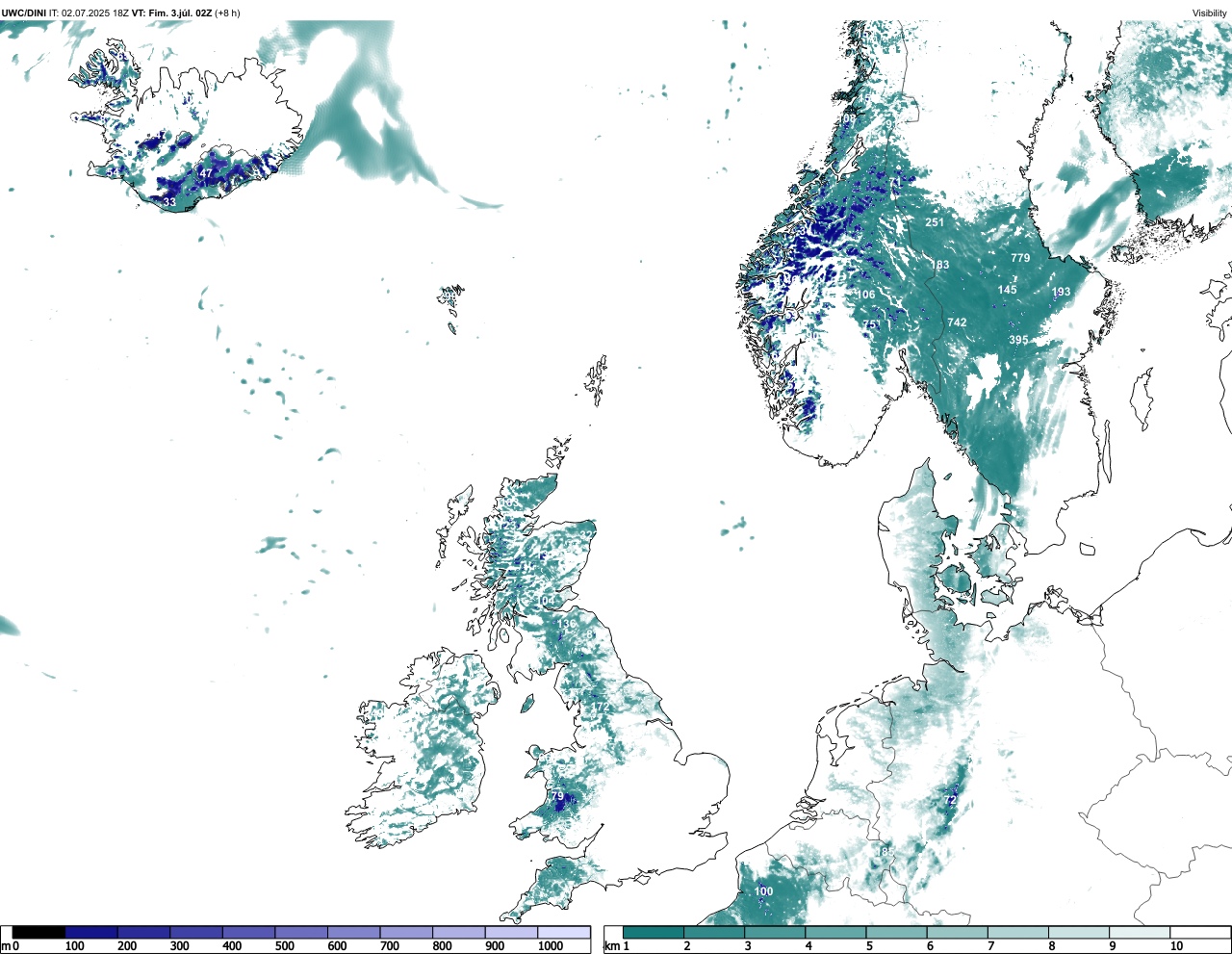Click the '183' value near Norway-Sweden border
Viewport: 1232px width, 954px height.
click(x=939, y=265)
